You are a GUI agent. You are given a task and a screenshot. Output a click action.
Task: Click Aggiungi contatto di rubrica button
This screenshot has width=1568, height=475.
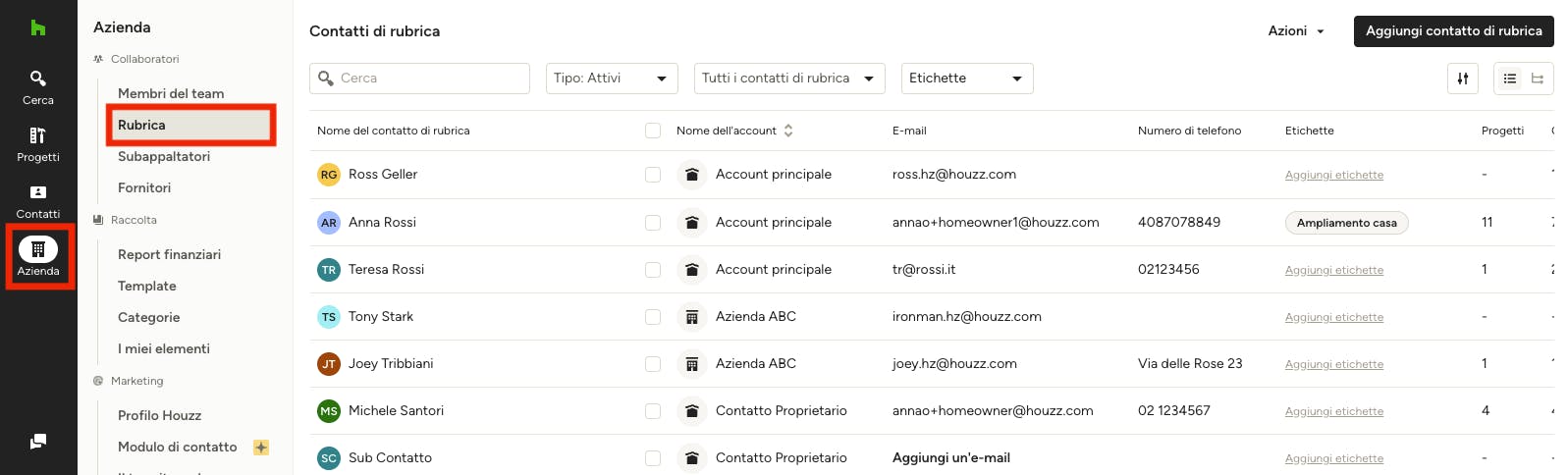[1454, 31]
